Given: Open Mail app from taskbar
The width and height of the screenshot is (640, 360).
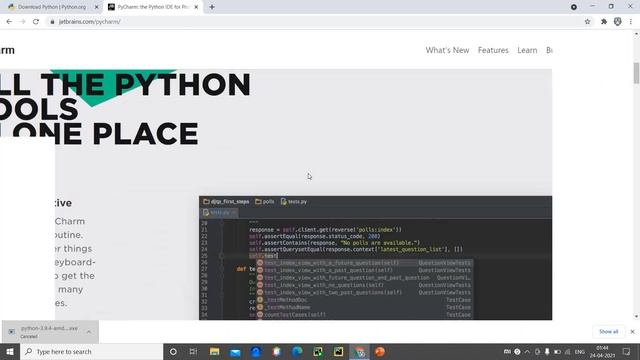Looking at the screenshot, I should tap(235, 351).
